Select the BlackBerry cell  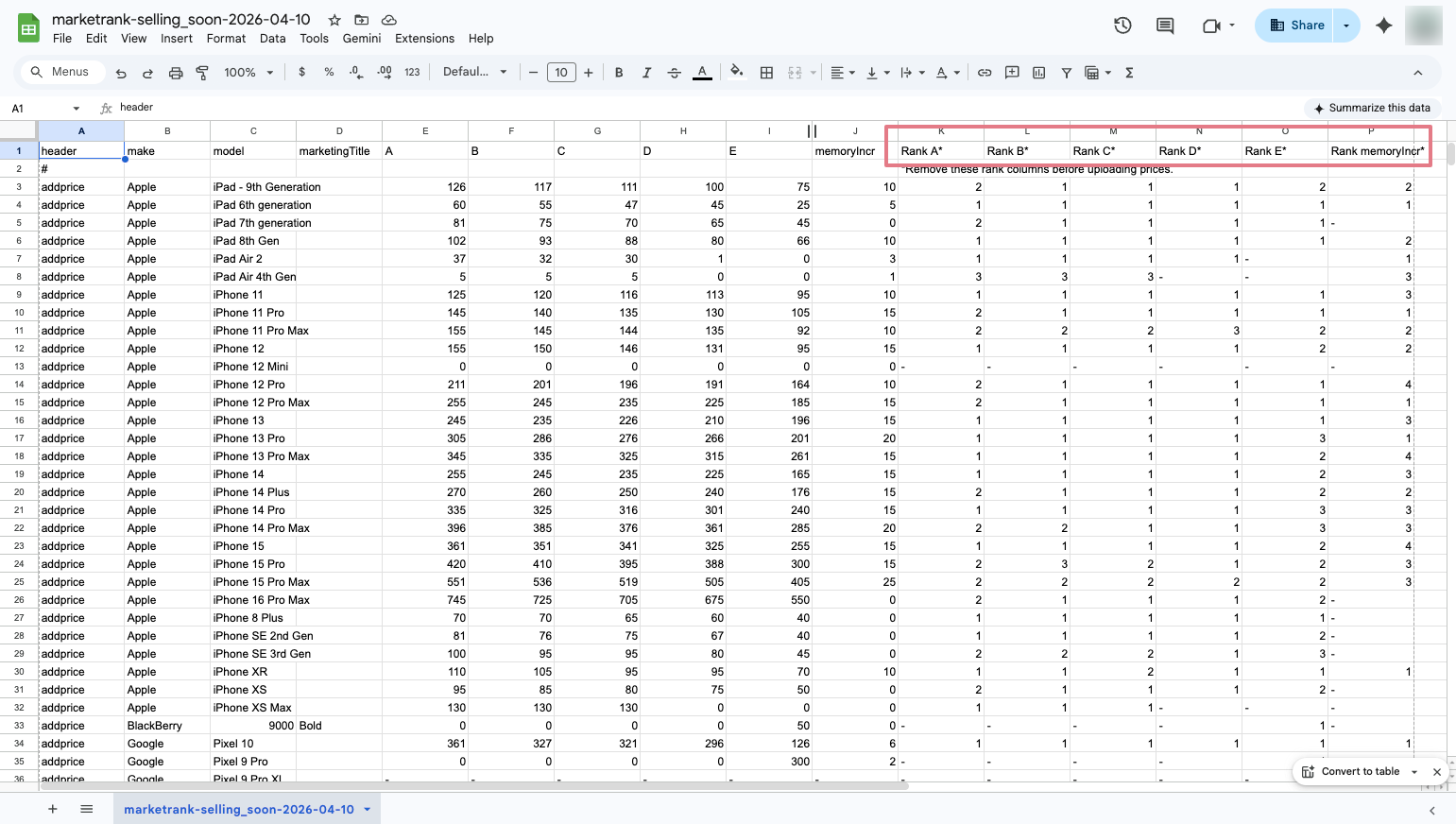pos(167,726)
